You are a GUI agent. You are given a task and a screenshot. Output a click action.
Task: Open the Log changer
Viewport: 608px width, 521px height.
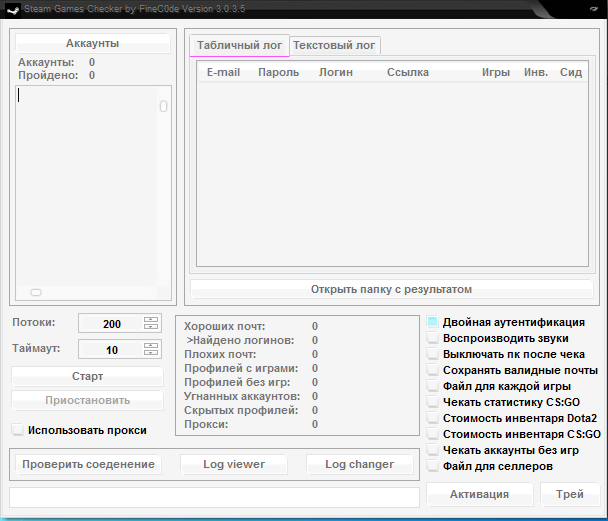point(359,464)
